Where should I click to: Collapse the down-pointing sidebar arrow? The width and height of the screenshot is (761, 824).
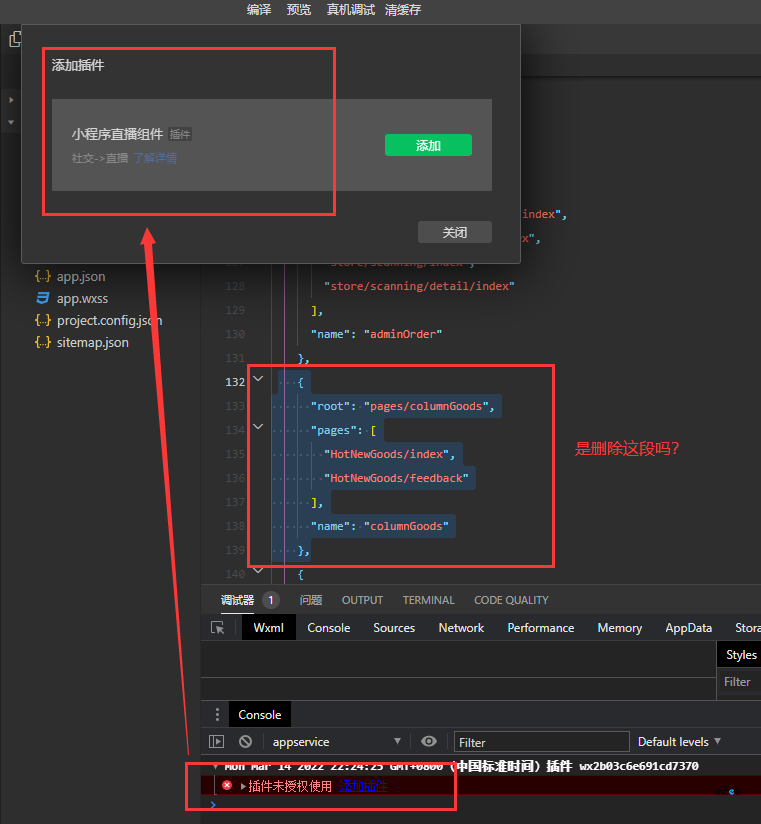pos(11,122)
